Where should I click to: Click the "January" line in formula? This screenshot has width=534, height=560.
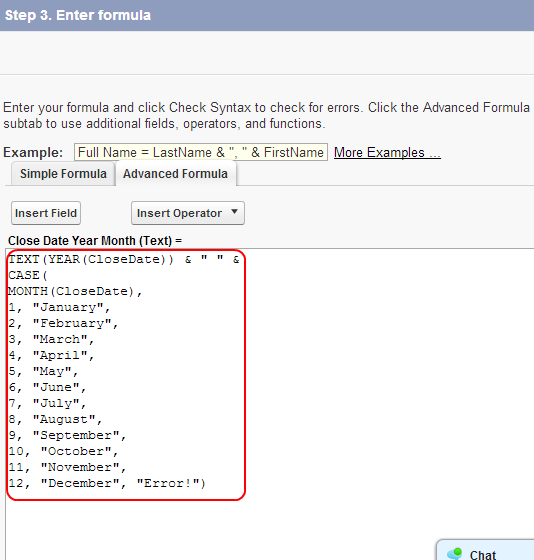[59, 308]
